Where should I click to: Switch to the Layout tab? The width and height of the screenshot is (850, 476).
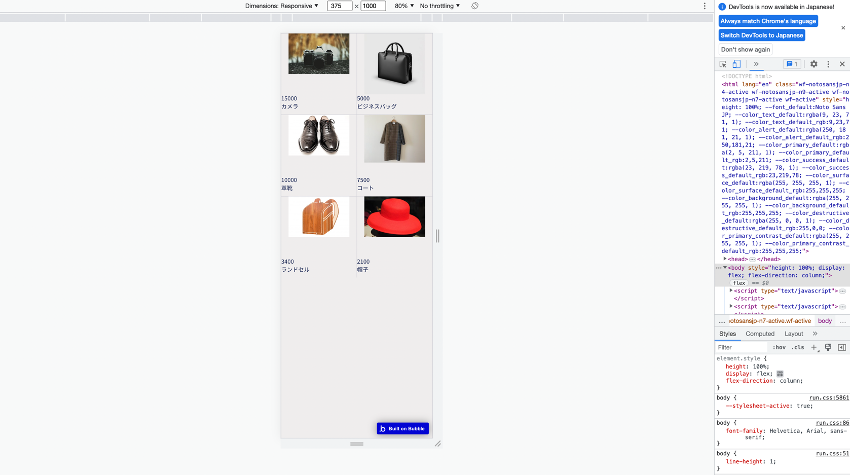pos(793,333)
